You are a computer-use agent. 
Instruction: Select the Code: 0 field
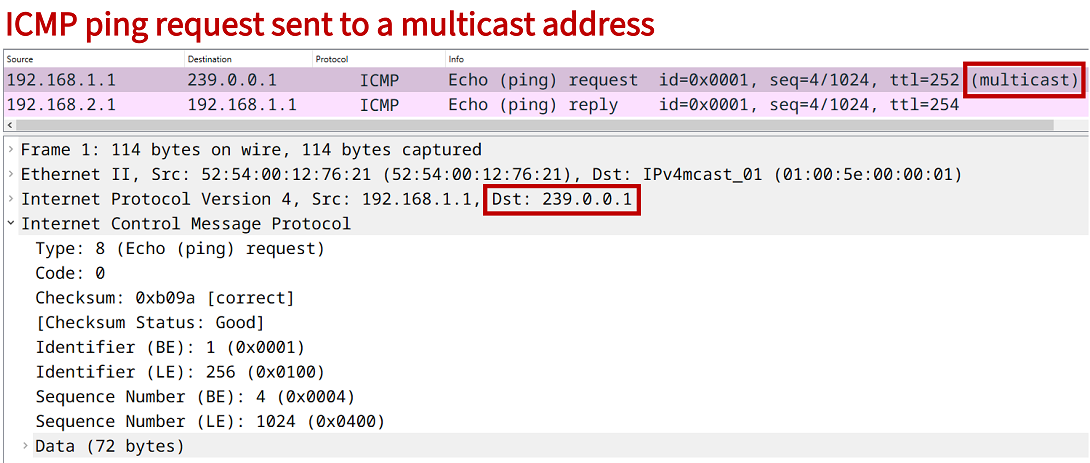(x=70, y=273)
